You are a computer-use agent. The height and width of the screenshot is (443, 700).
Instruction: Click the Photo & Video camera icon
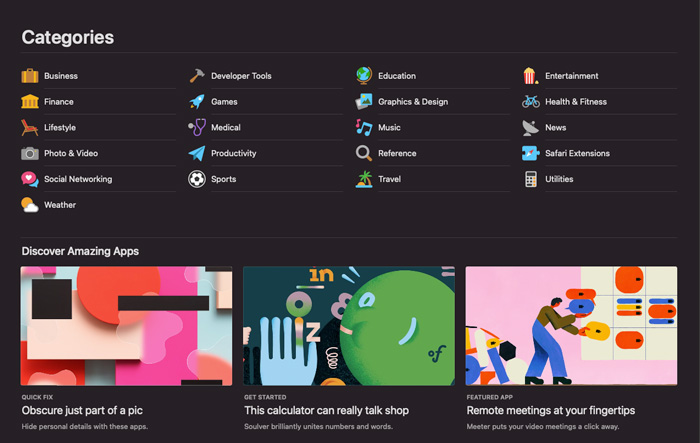coord(30,154)
